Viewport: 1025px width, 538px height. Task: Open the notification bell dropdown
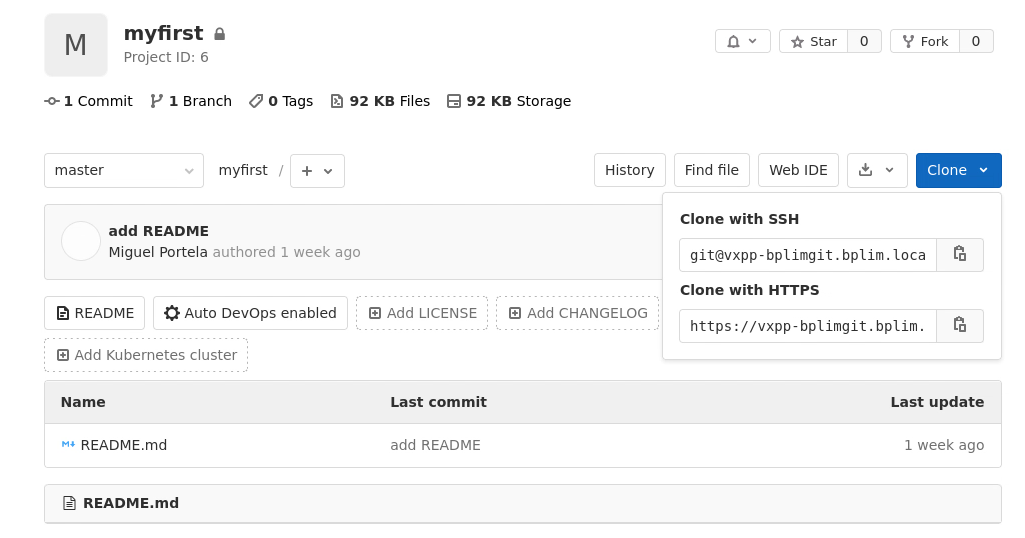tap(742, 41)
